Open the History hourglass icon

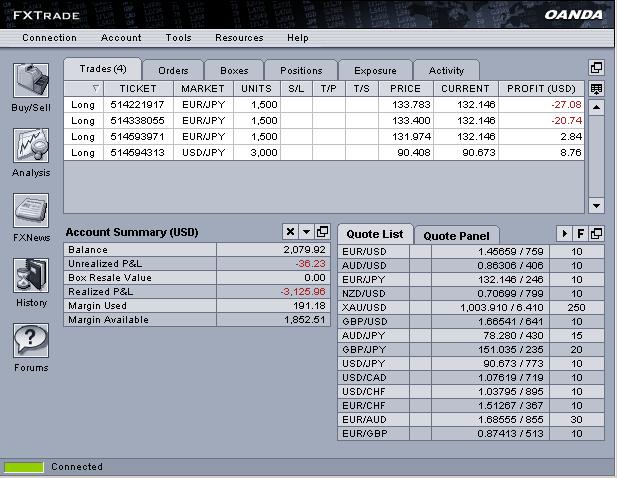point(31,275)
